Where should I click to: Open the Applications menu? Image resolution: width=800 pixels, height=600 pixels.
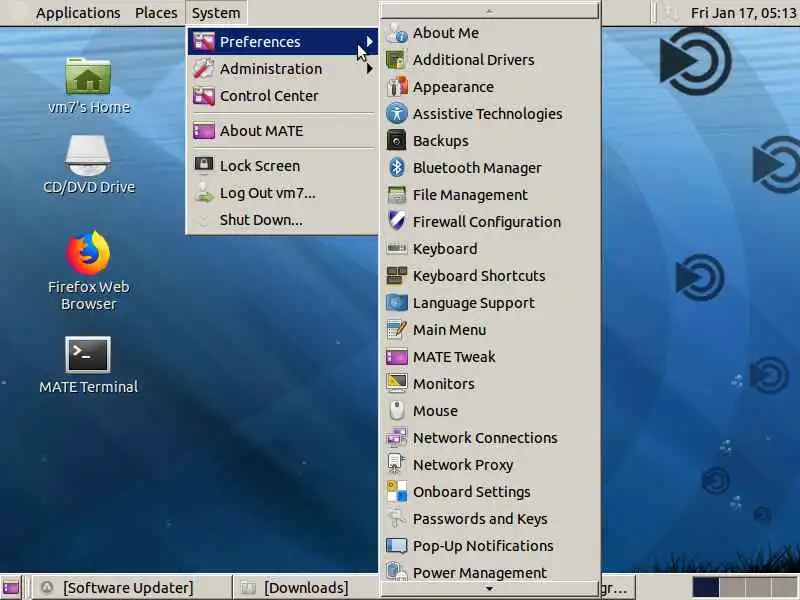pyautogui.click(x=78, y=13)
